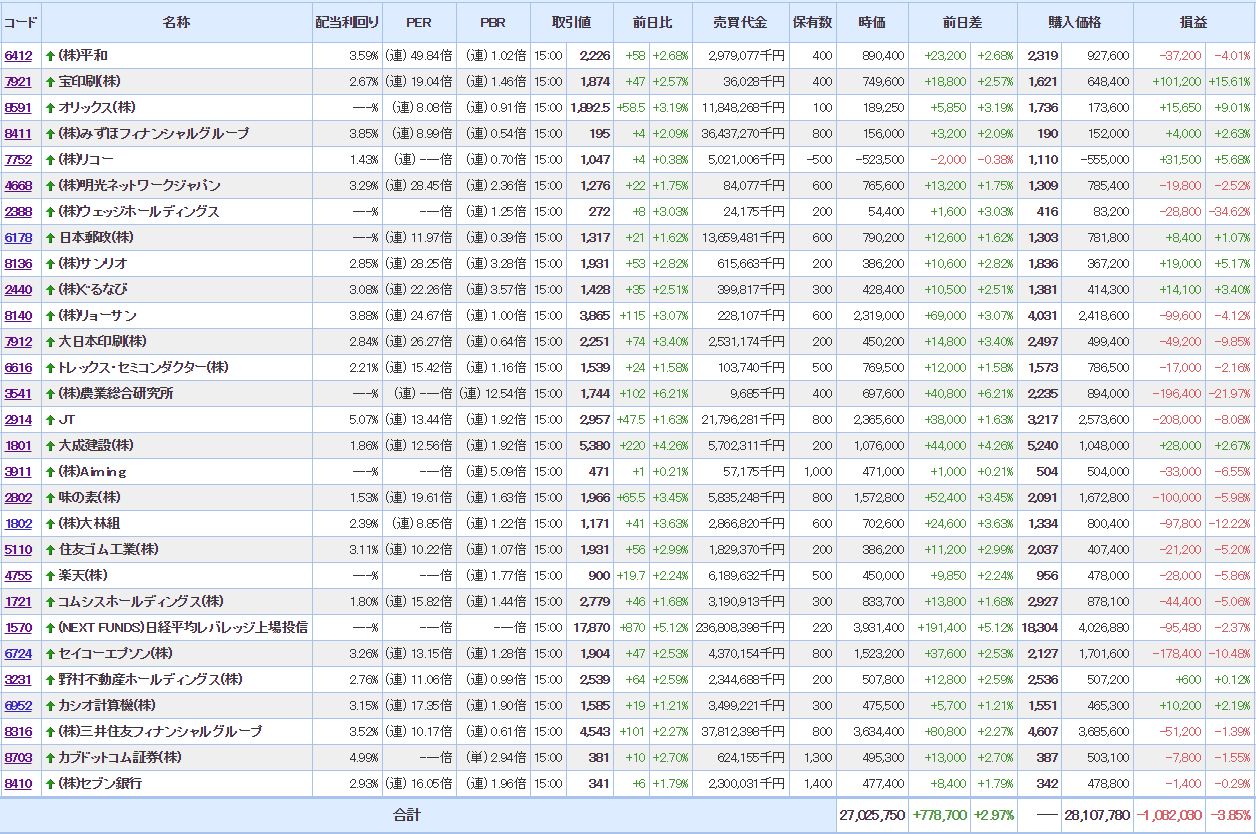This screenshot has height=834, width=1256.
Task: Click the green arrow beside 日本郵政(株)
Action: [x=50, y=238]
